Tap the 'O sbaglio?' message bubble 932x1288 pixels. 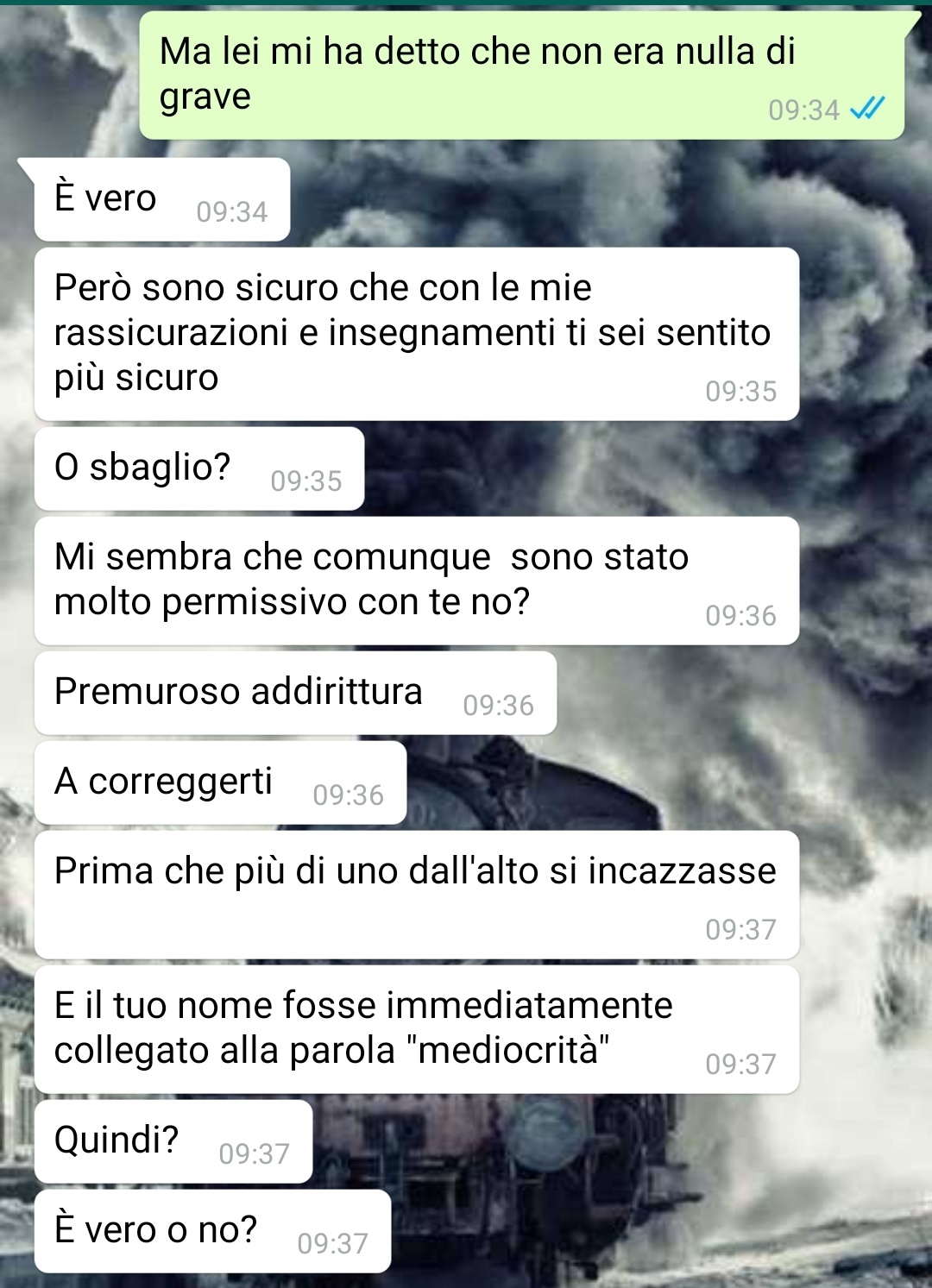point(199,468)
